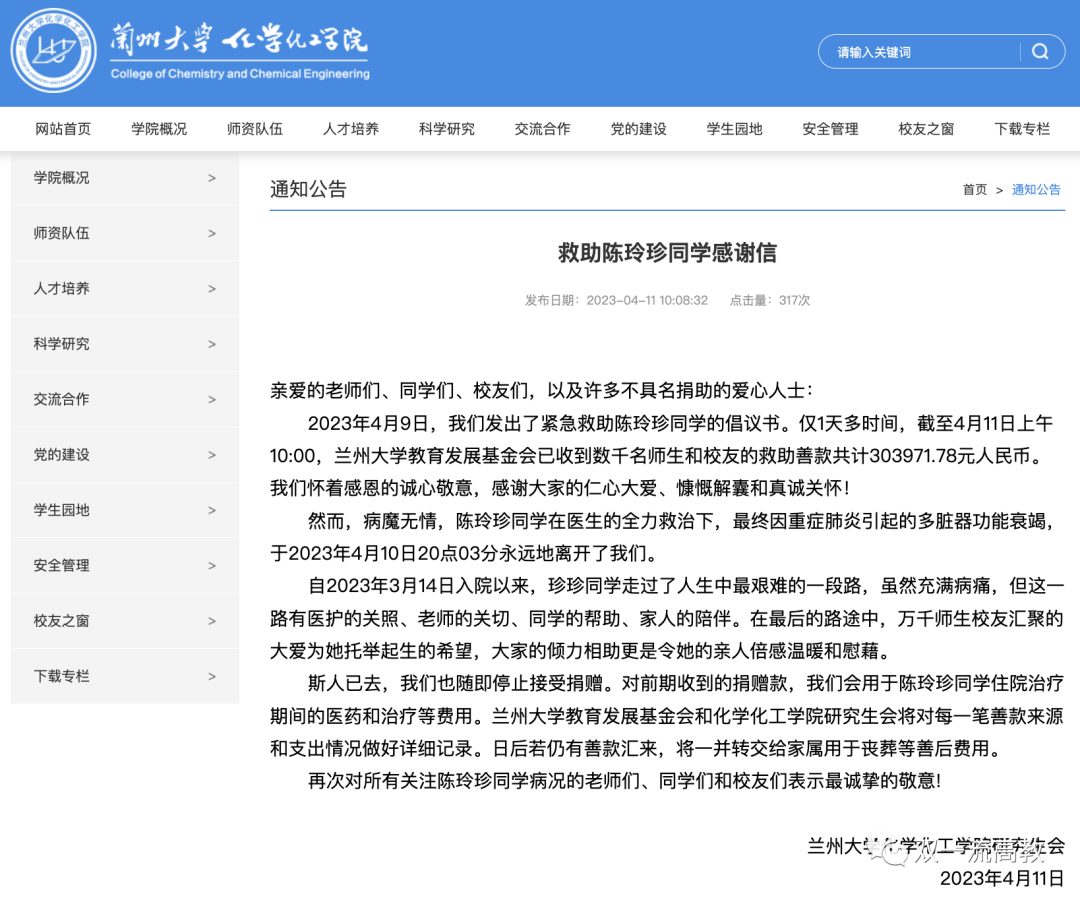Viewport: 1080px width, 898px height.
Task: Click the Lanzhou University college logo emblem
Action: coord(54,50)
